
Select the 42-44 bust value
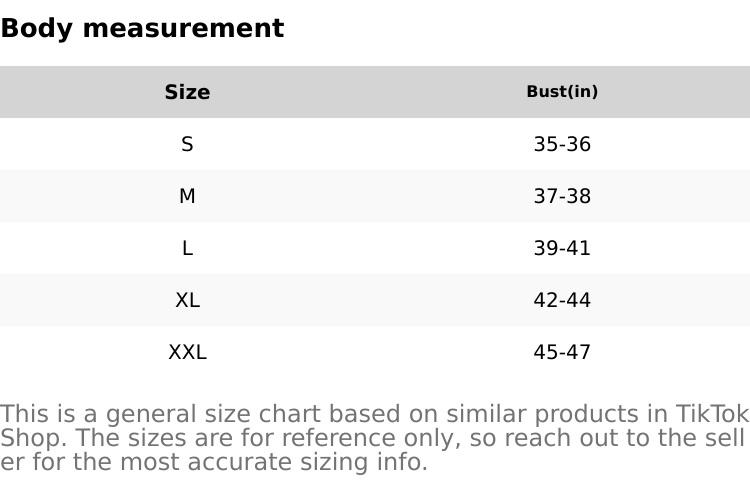(562, 300)
